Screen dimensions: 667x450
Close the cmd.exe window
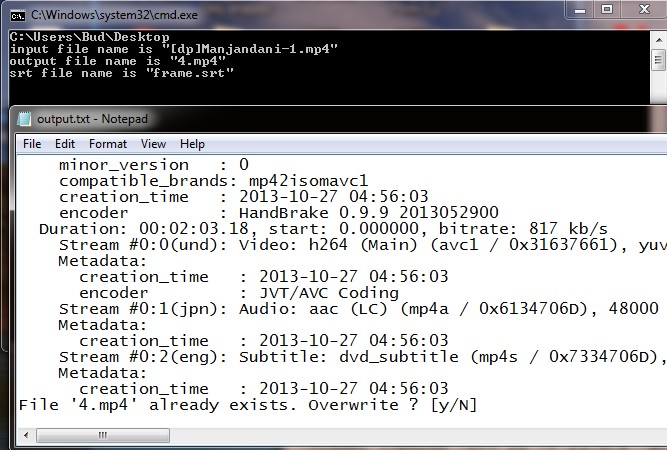[x=644, y=9]
